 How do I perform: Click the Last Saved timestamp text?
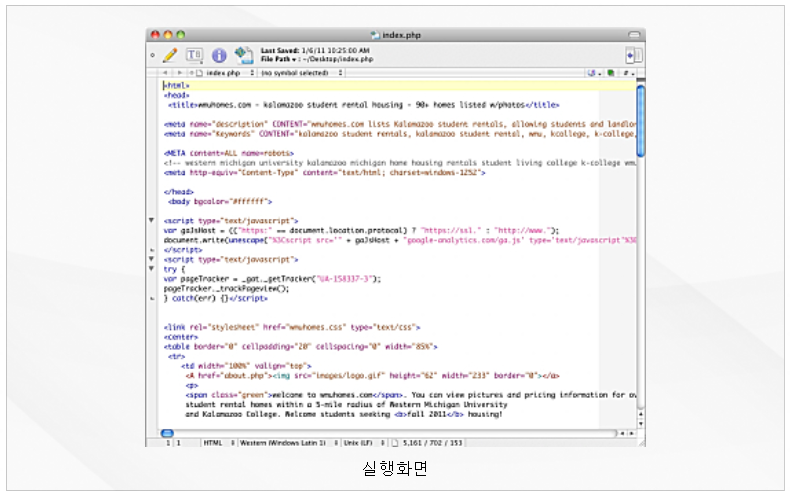315,50
